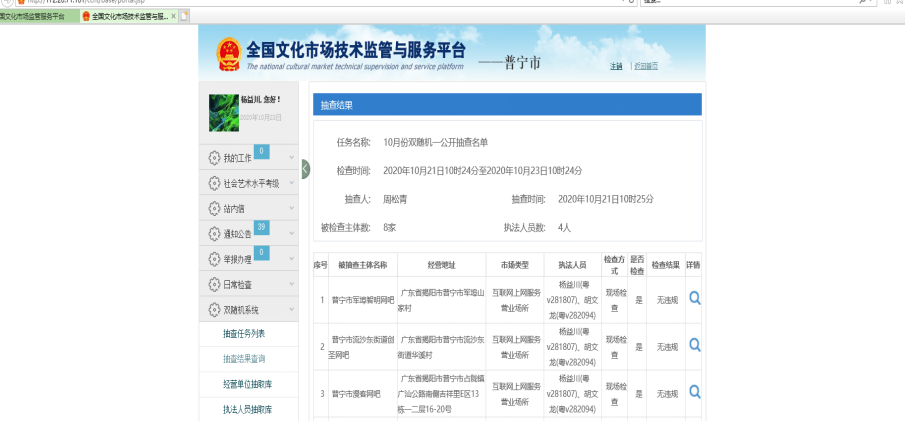This screenshot has height=421, width=905.
Task: Expand the 社会艺术水平考级 menu section
Action: [251, 183]
